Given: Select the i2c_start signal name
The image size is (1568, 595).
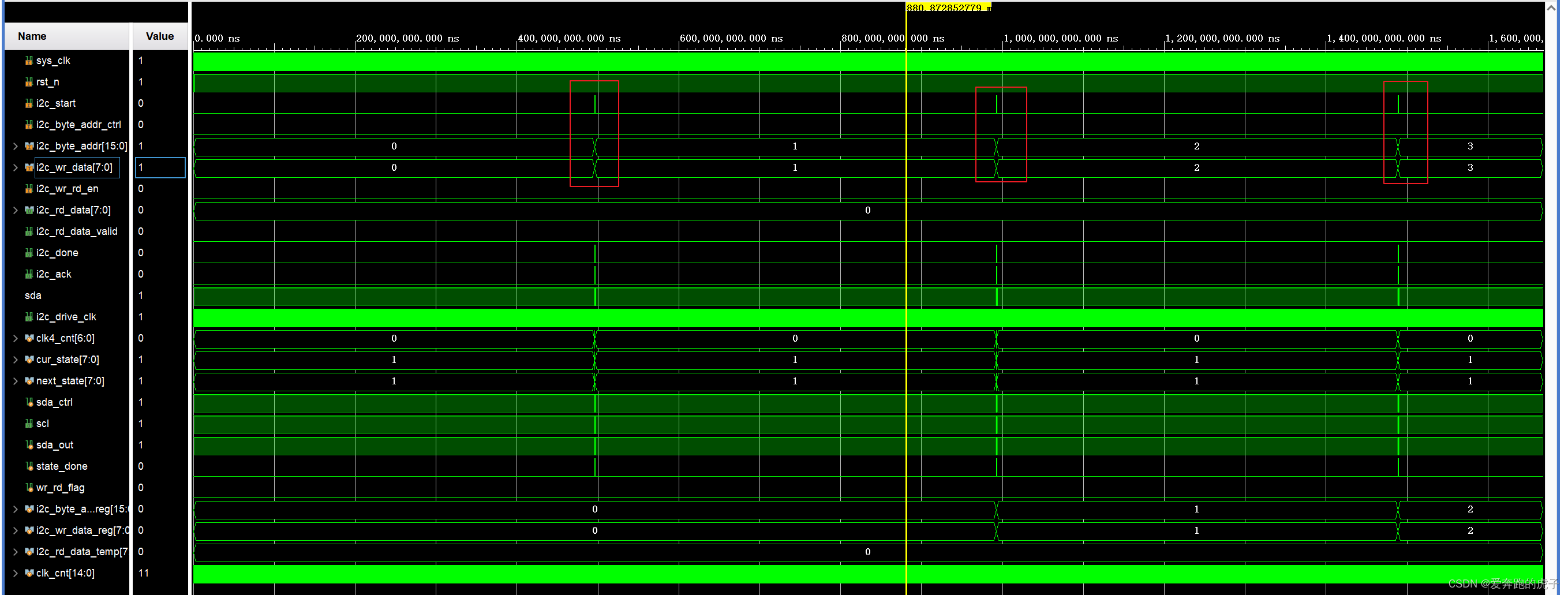Looking at the screenshot, I should (x=55, y=103).
